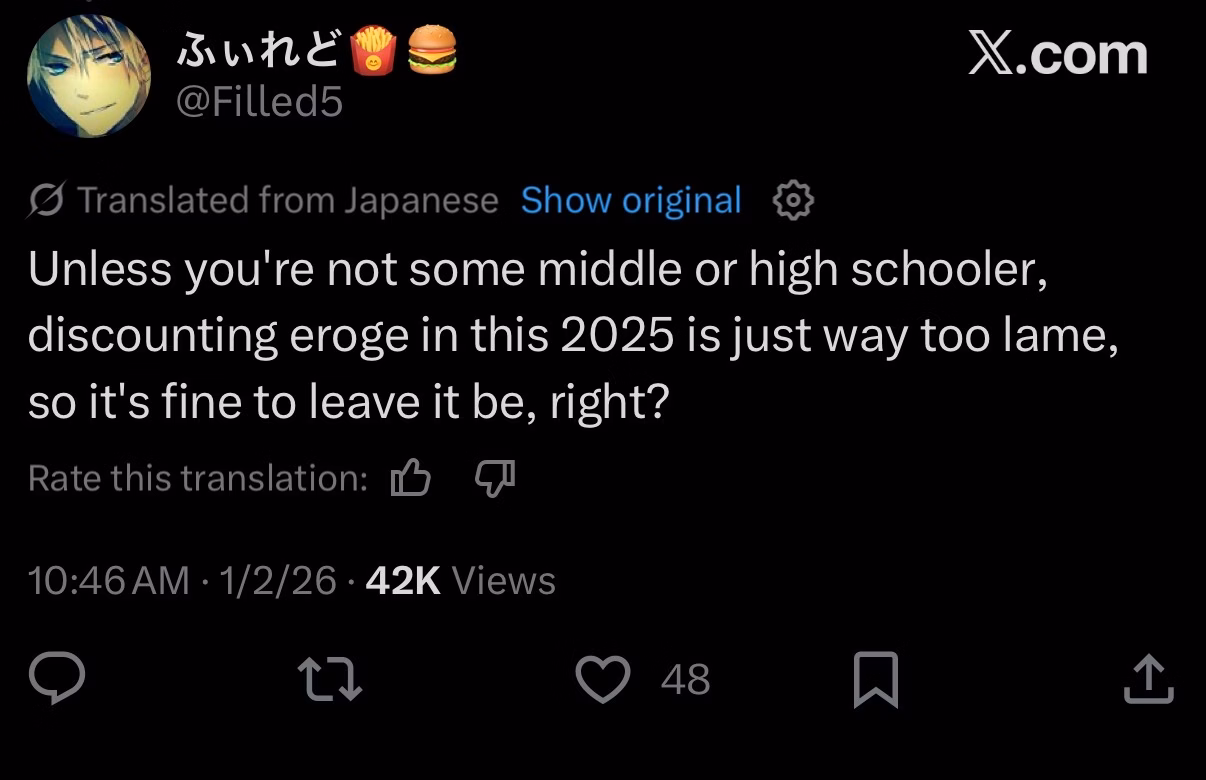Image resolution: width=1206 pixels, height=780 pixels.
Task: Rate the translation thumbs down
Action: [x=494, y=478]
